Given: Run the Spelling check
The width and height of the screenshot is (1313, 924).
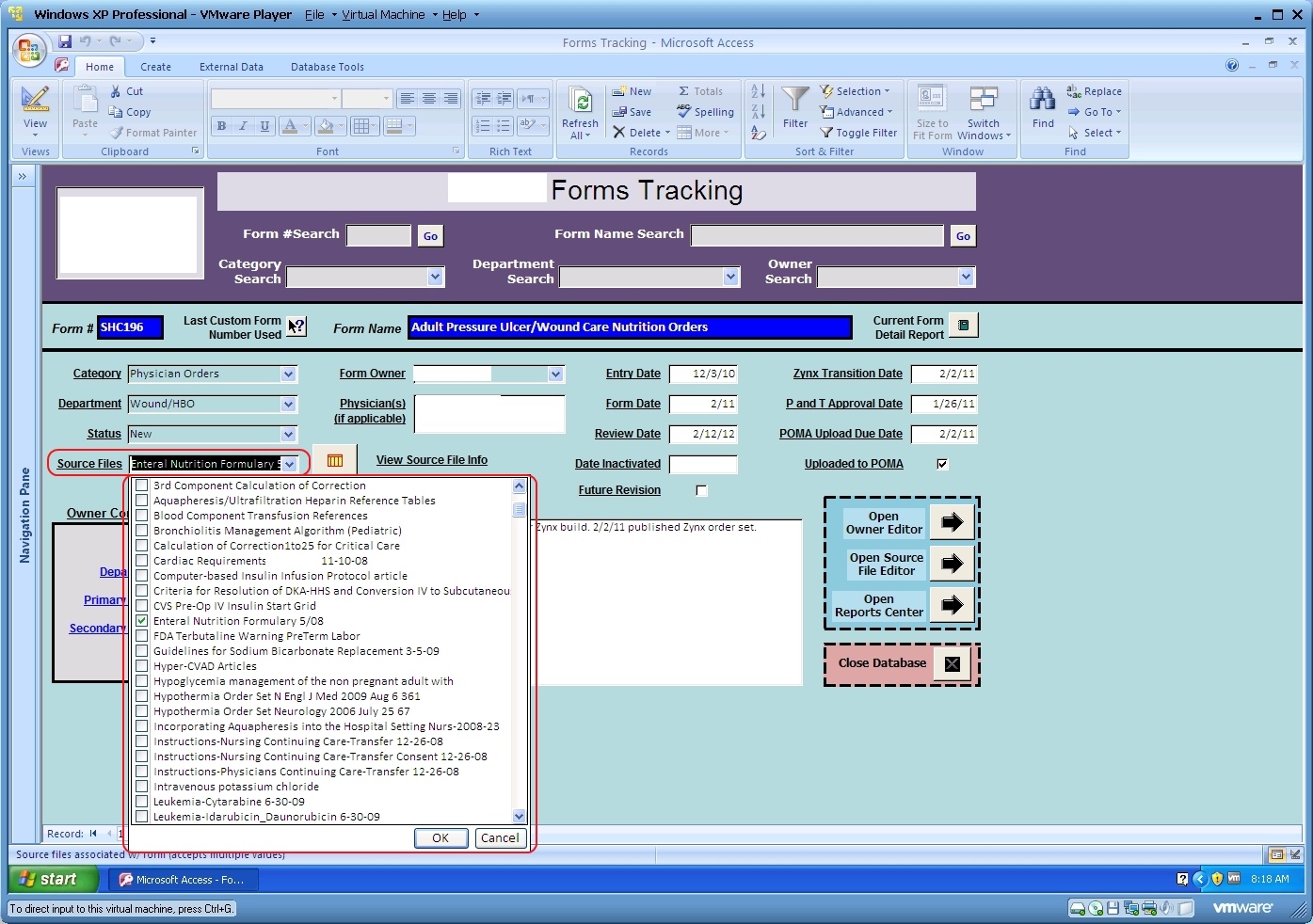Looking at the screenshot, I should point(705,112).
